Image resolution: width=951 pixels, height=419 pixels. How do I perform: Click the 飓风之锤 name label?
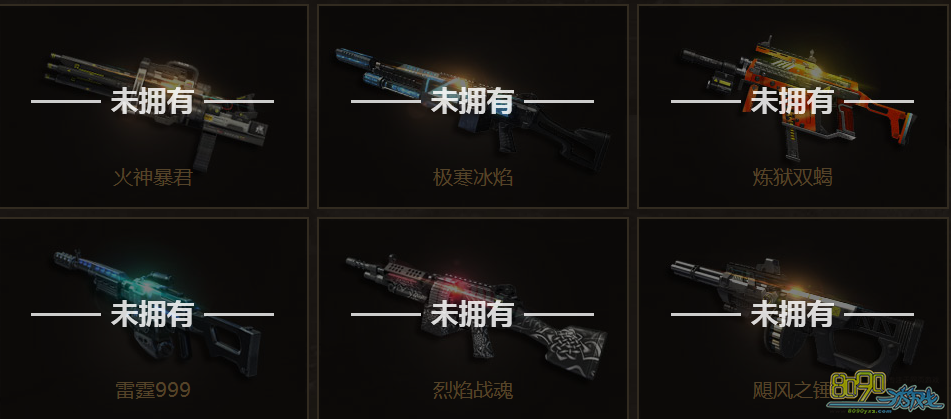(x=793, y=390)
